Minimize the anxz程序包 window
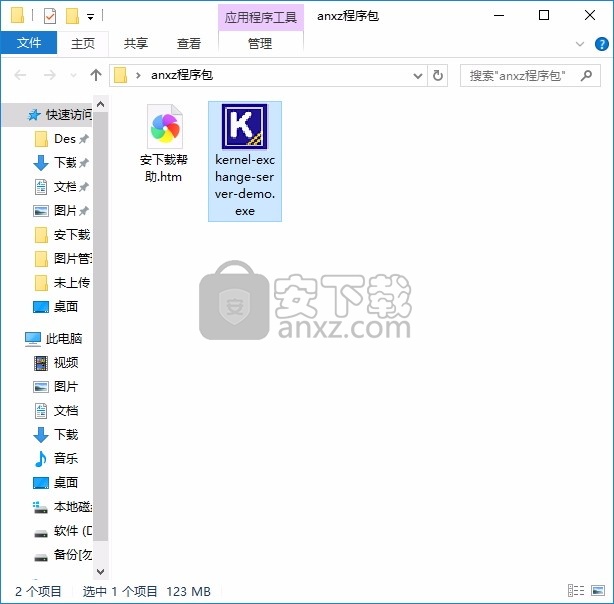The width and height of the screenshot is (614, 604). (x=499, y=15)
